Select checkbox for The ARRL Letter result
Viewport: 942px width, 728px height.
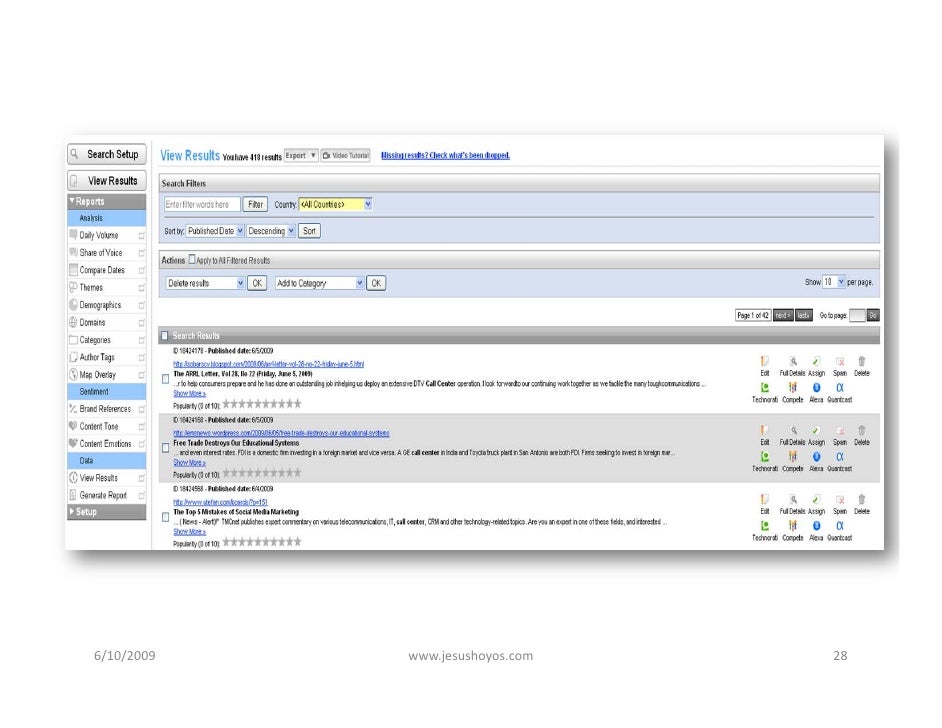click(165, 379)
